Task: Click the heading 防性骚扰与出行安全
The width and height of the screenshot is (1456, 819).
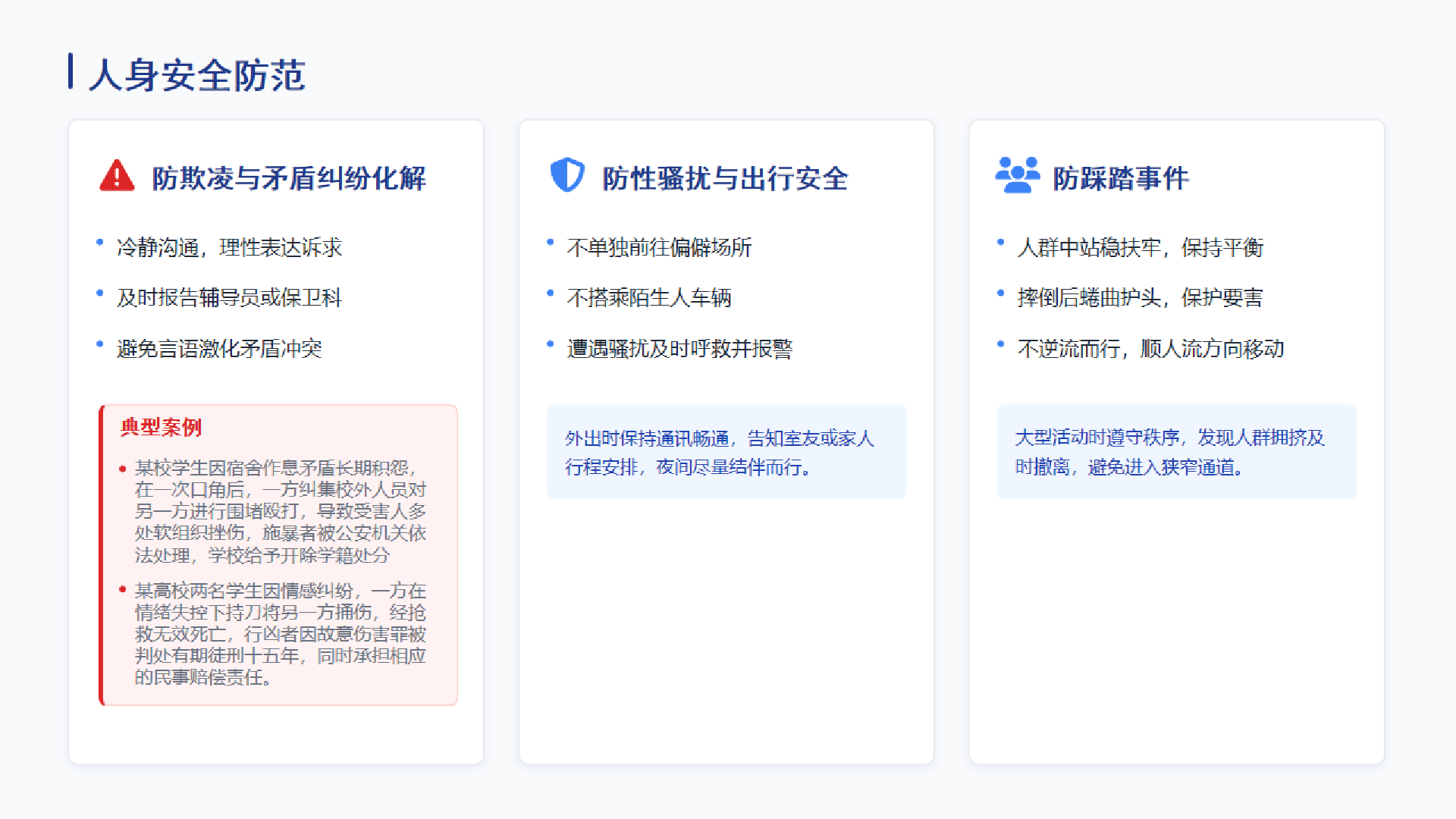Action: coord(725,179)
